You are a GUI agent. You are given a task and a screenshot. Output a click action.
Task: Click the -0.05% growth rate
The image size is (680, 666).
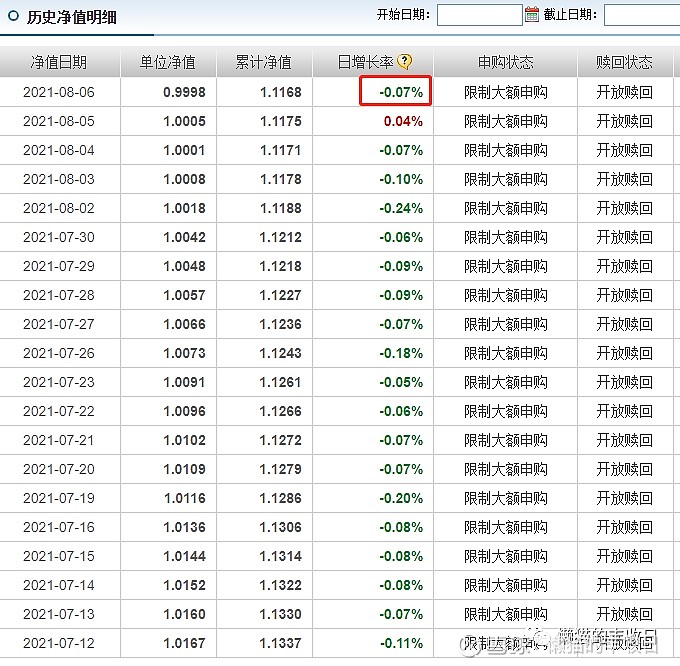[401, 382]
